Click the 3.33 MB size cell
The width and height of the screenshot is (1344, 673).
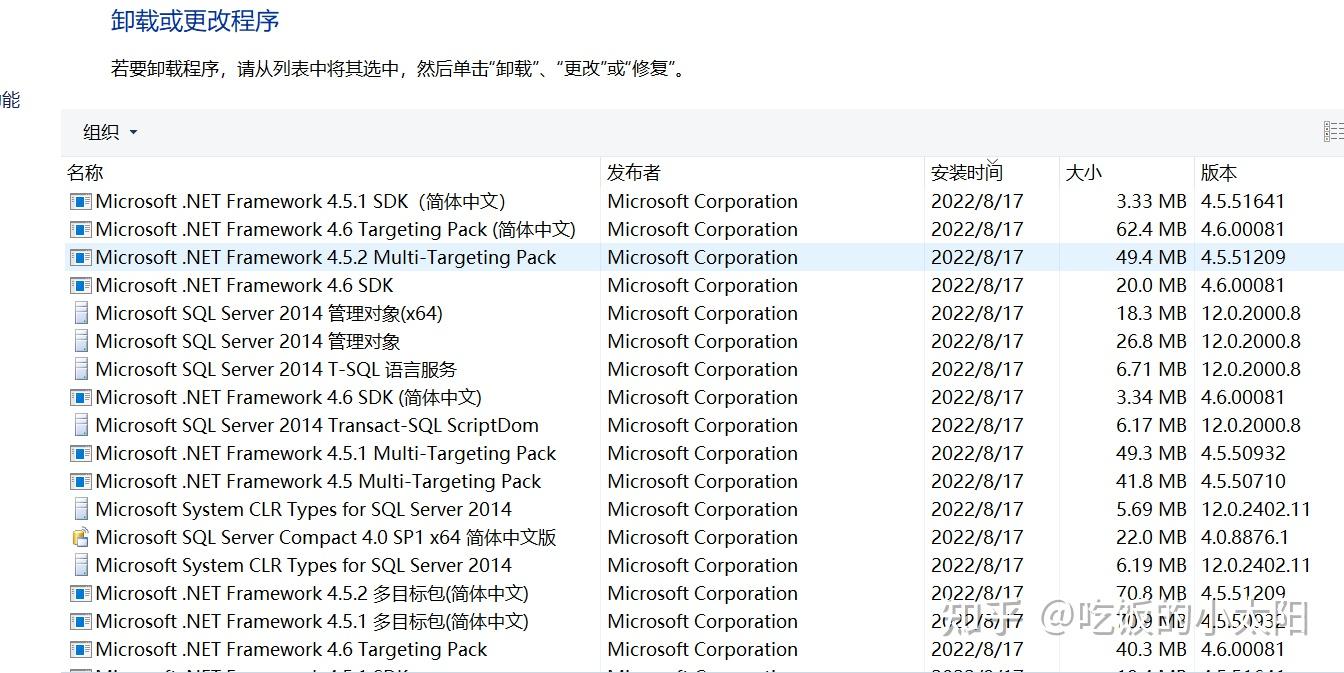(1151, 201)
